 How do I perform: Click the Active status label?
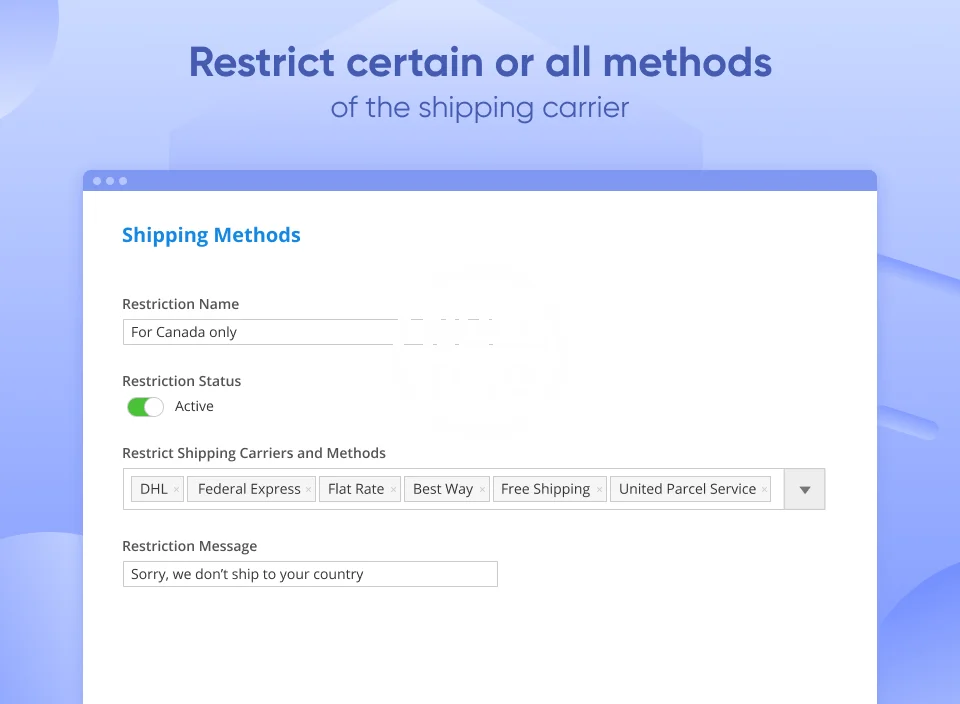[x=194, y=407]
